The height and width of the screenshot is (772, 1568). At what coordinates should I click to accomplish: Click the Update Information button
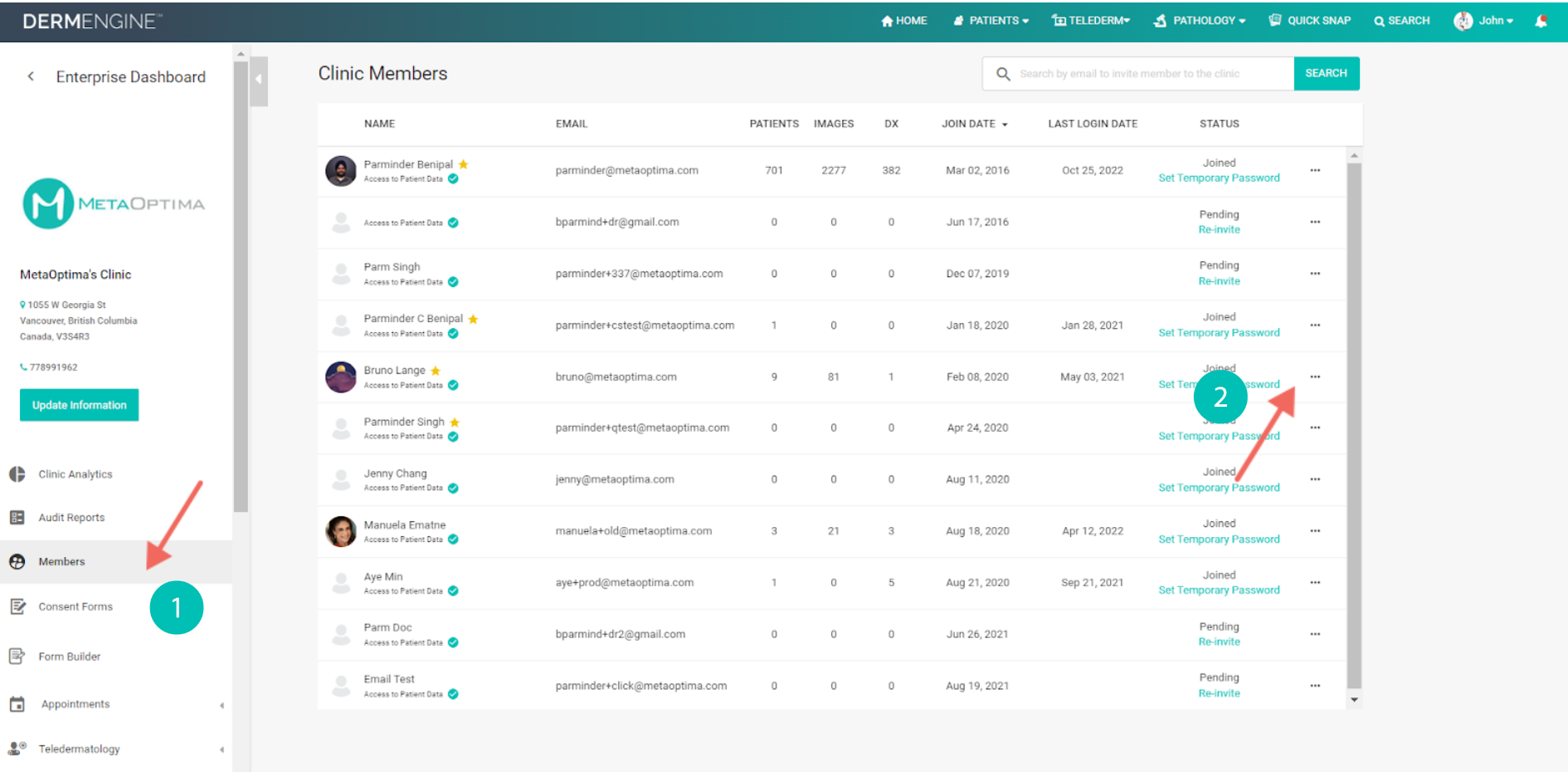click(x=80, y=405)
